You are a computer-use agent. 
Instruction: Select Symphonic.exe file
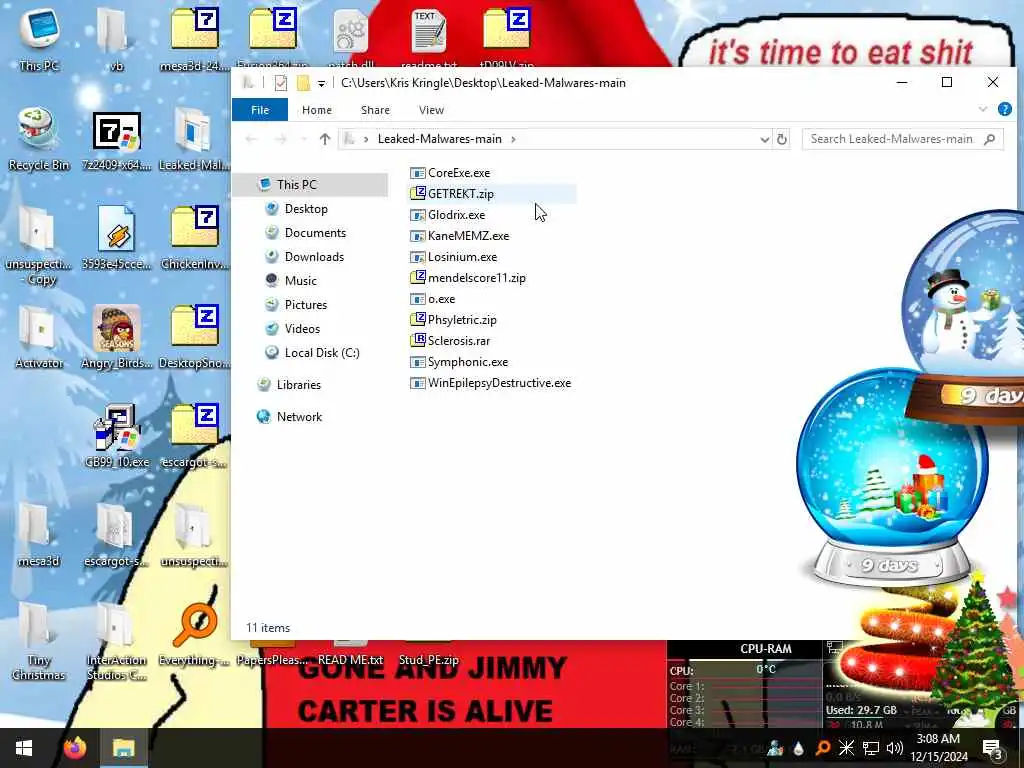tap(459, 362)
